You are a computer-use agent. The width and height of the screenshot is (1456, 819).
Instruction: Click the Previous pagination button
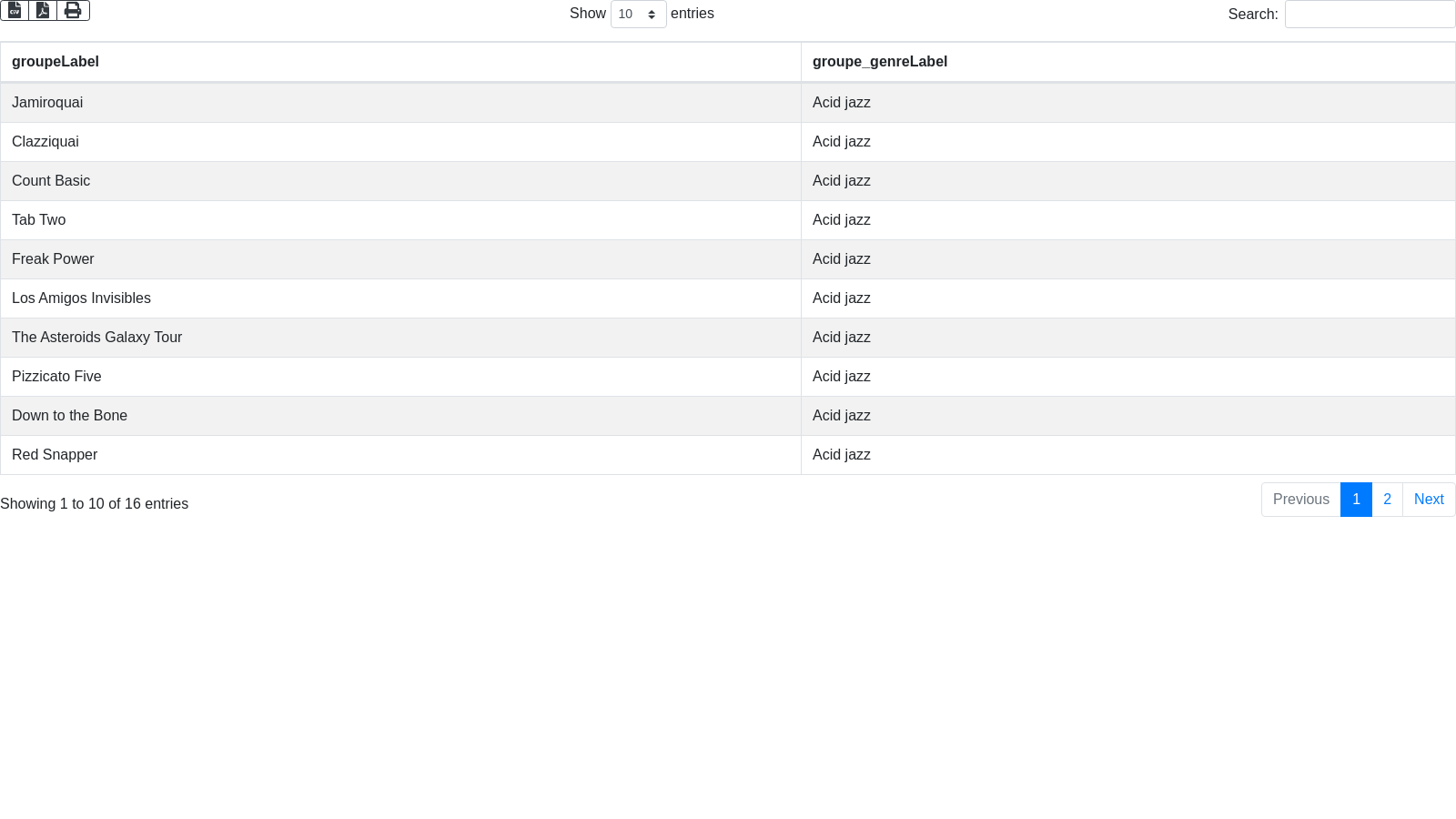pos(1300,500)
